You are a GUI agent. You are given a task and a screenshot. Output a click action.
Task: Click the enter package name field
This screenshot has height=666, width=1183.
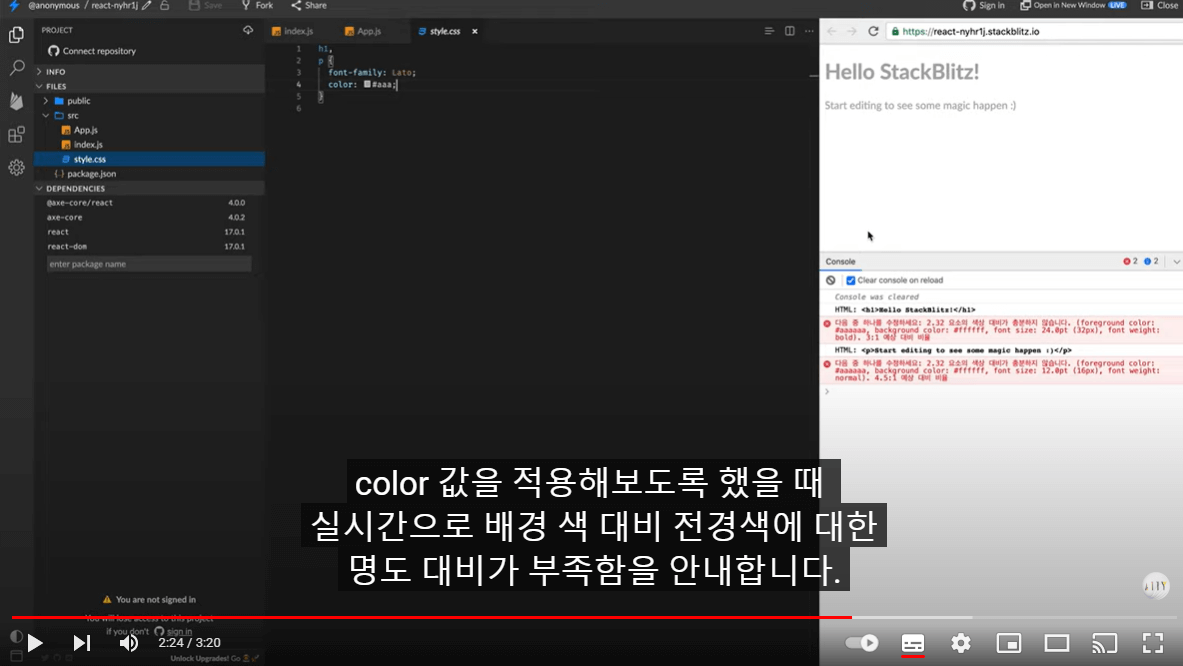pyautogui.click(x=149, y=264)
